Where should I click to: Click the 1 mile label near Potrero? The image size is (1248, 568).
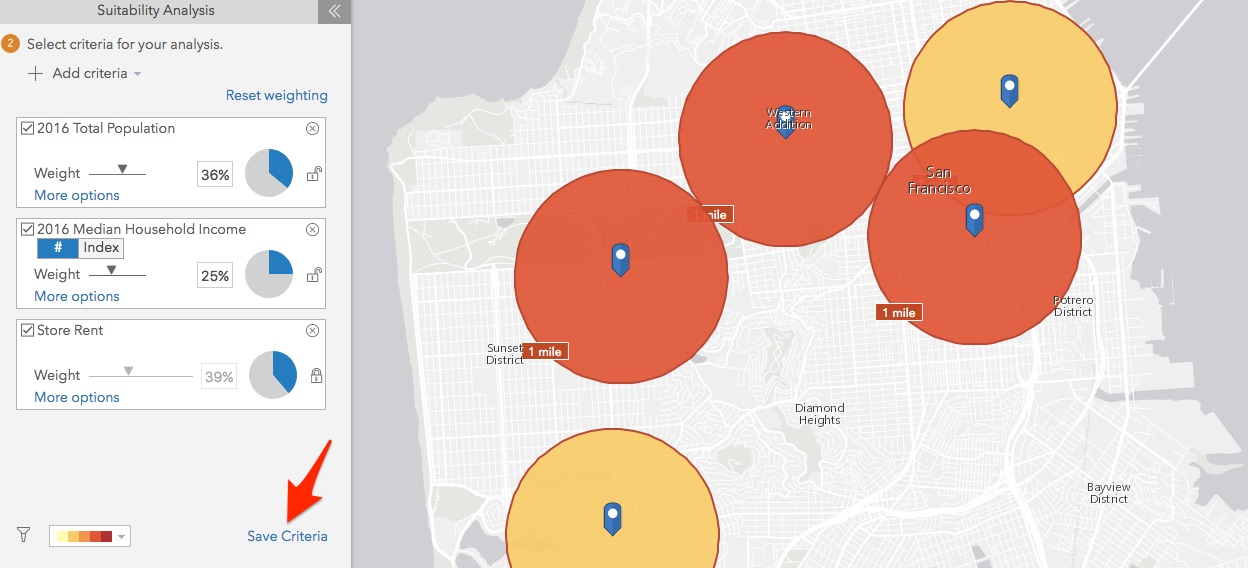coord(898,312)
